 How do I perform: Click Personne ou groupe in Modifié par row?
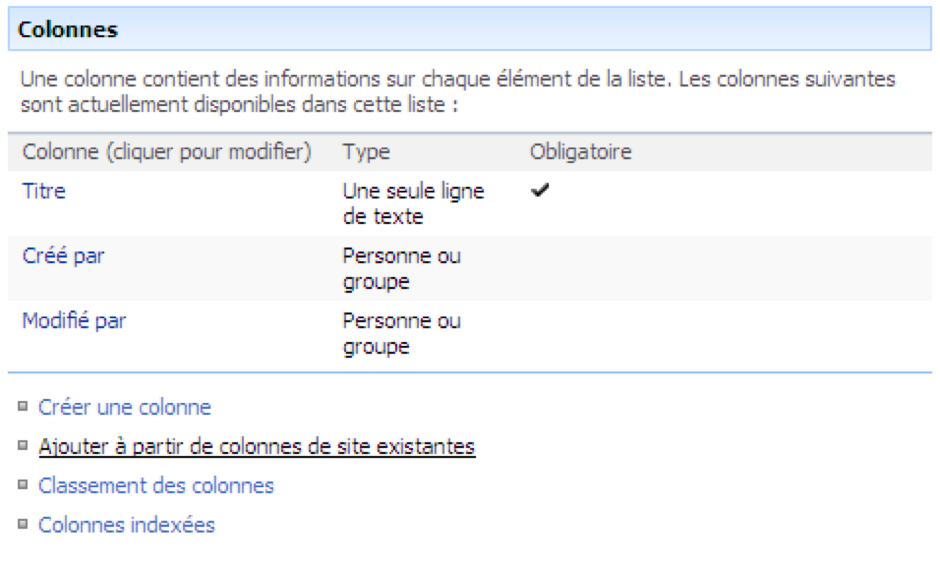(x=400, y=334)
